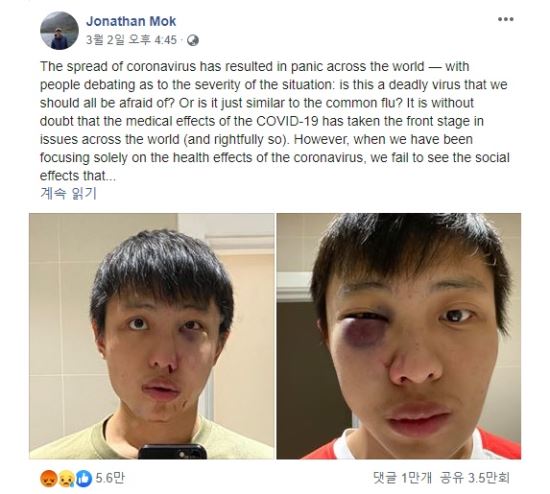Viewport: 550px width, 494px height.
Task: Click the post timestamp 3월 2일 오후 4:45
Action: pyautogui.click(x=131, y=40)
